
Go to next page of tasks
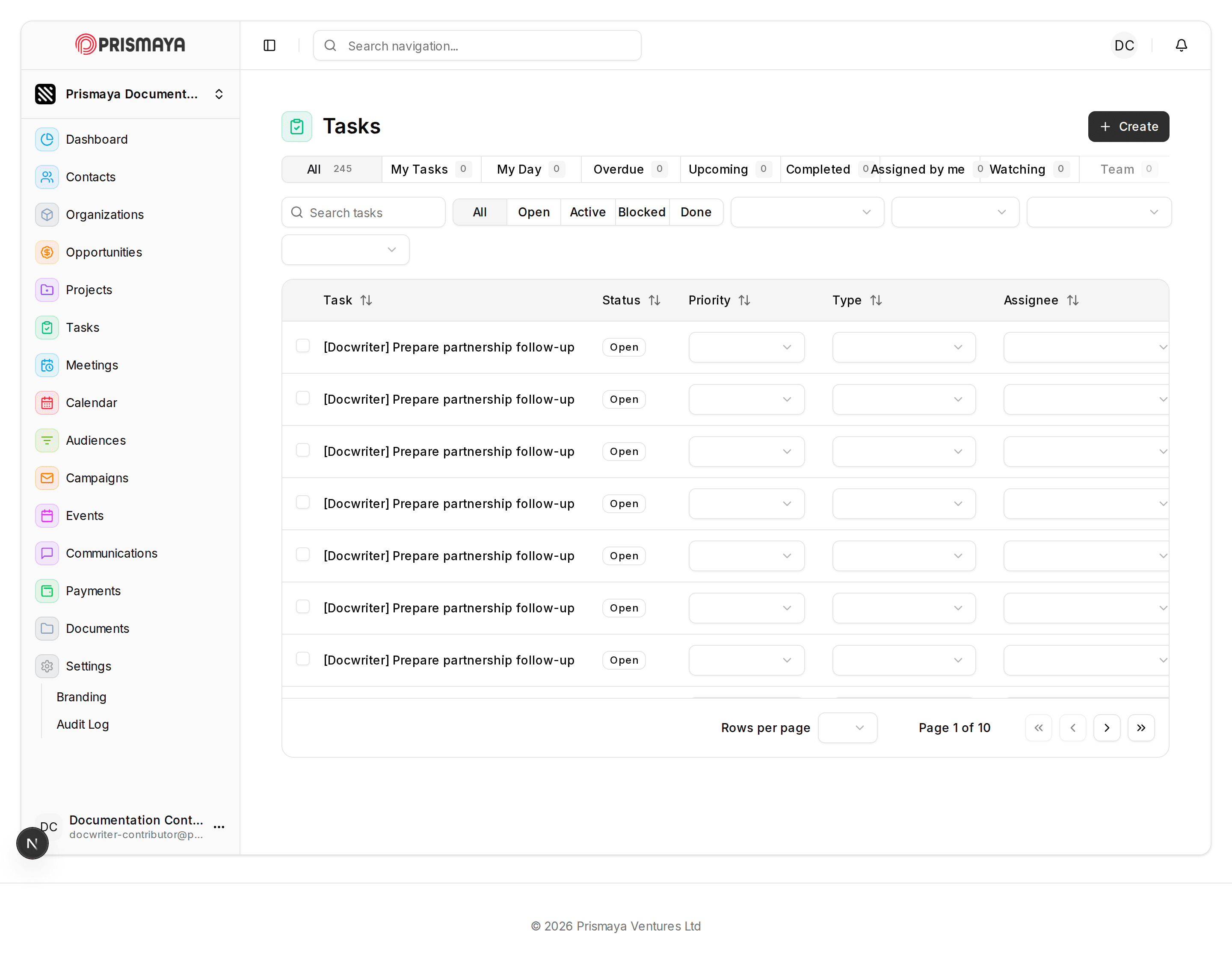(1107, 728)
